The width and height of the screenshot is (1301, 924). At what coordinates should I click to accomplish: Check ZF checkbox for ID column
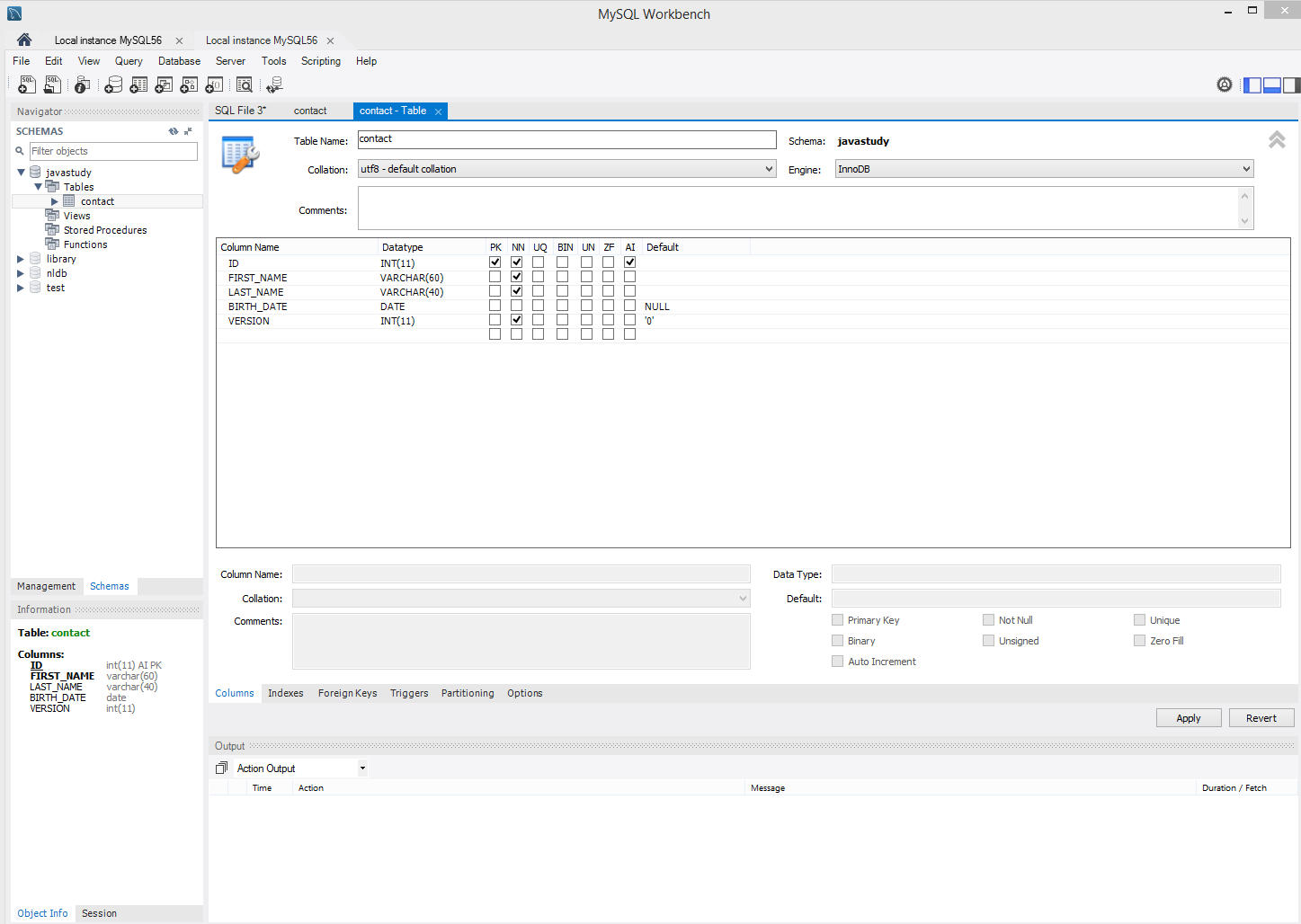pyautogui.click(x=609, y=262)
